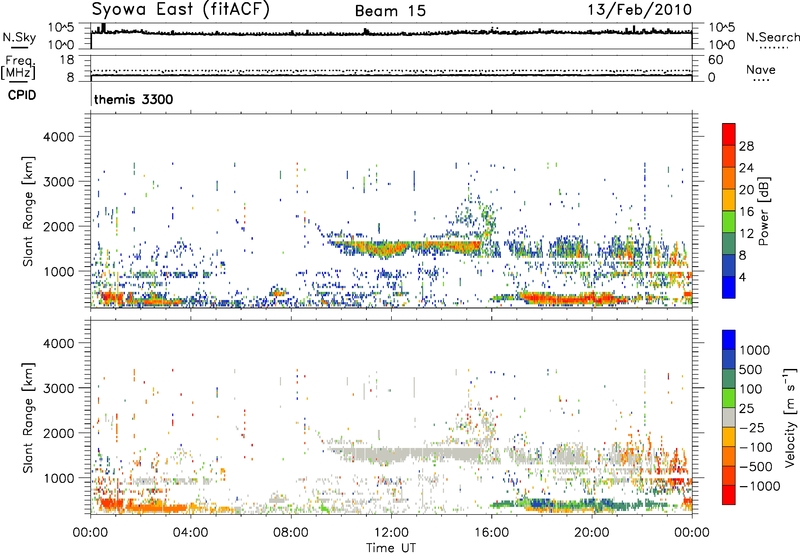
Task: Click the 'N.Search' legend label
Action: tap(772, 37)
